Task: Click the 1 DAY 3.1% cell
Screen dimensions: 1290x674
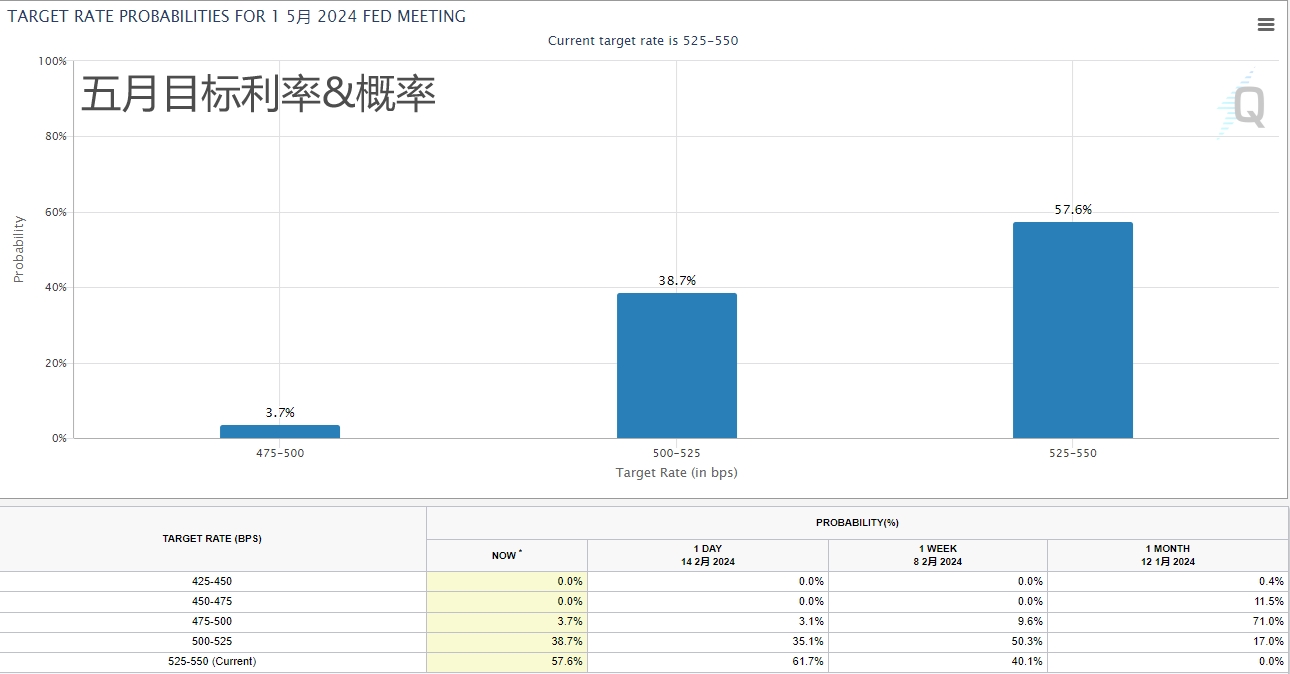Action: (x=708, y=622)
